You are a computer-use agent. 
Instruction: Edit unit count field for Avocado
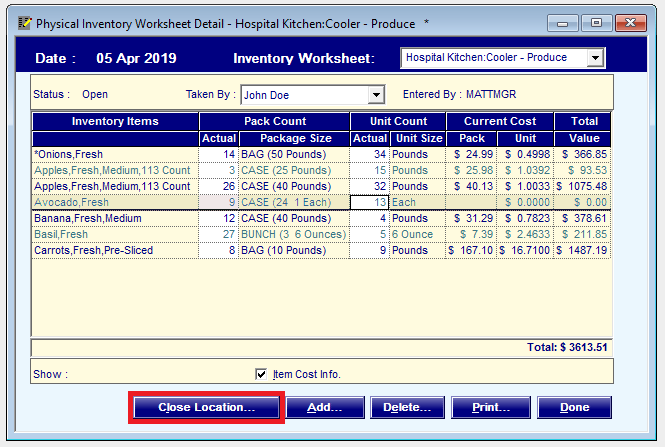pos(370,202)
